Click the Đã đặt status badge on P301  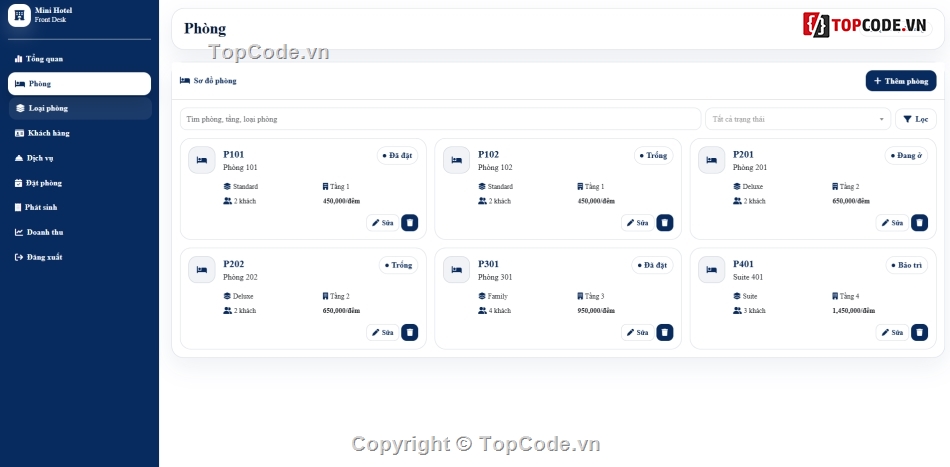point(653,265)
